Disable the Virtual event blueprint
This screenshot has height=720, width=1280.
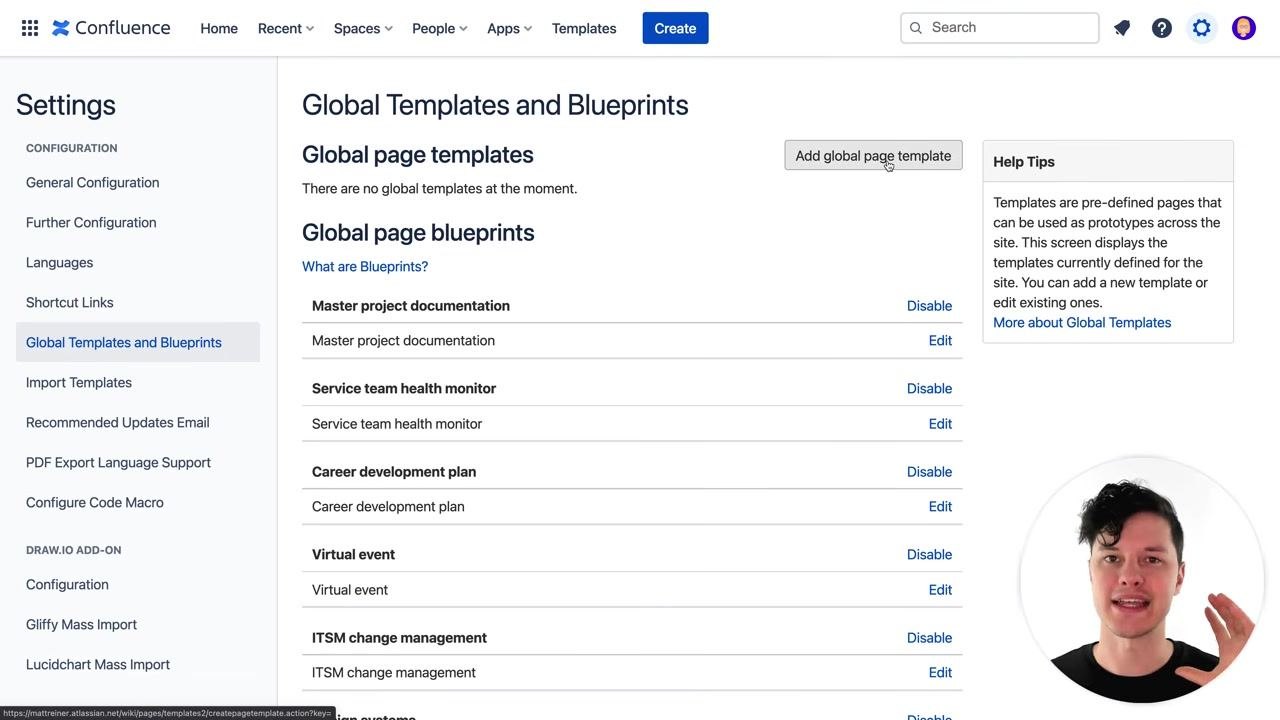pos(929,554)
